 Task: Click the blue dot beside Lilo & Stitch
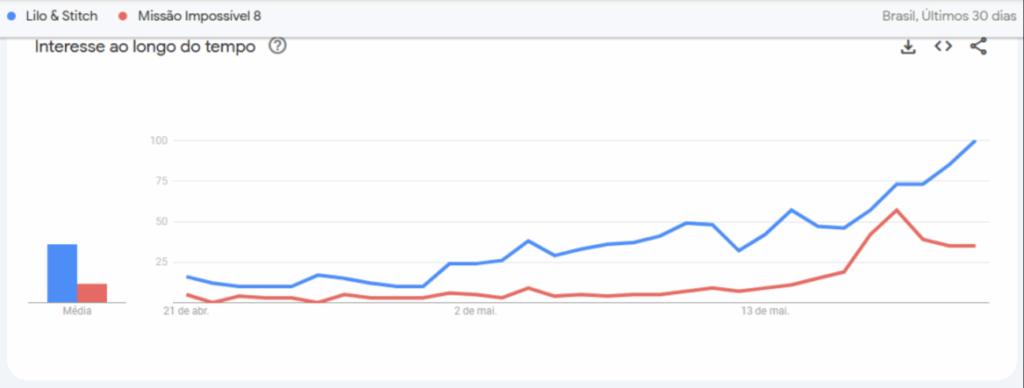point(12,16)
